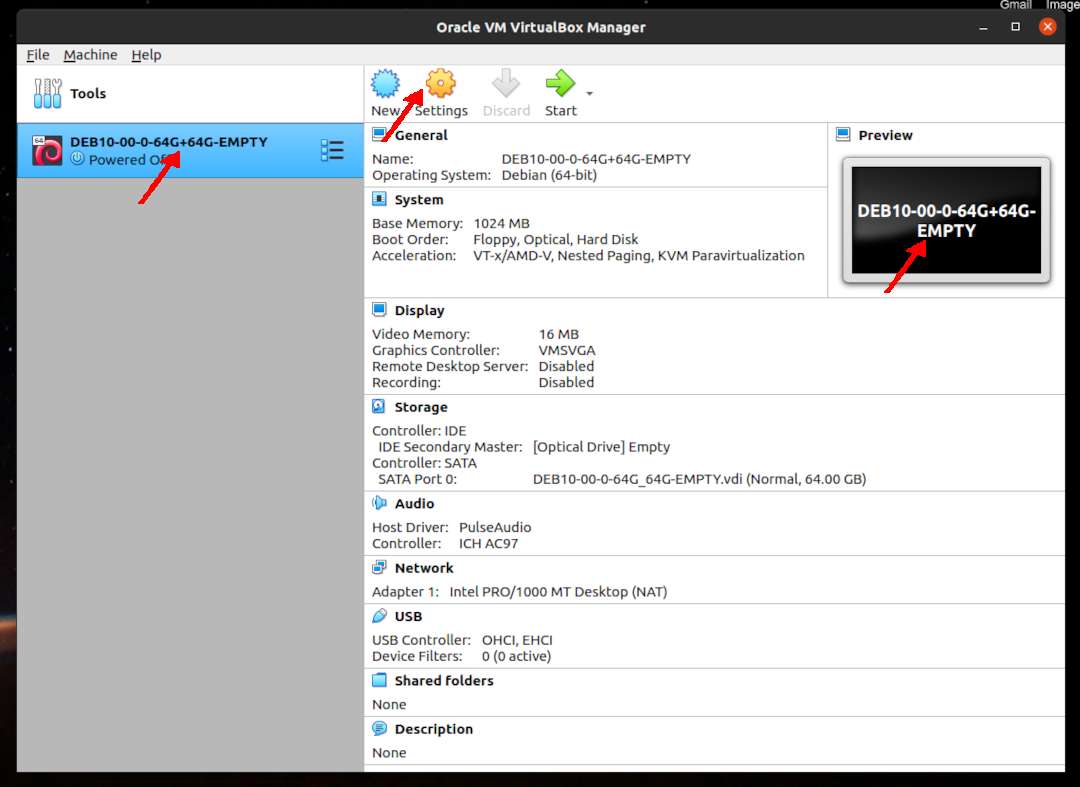Open the General settings heading link
This screenshot has height=787, width=1080.
click(x=421, y=135)
